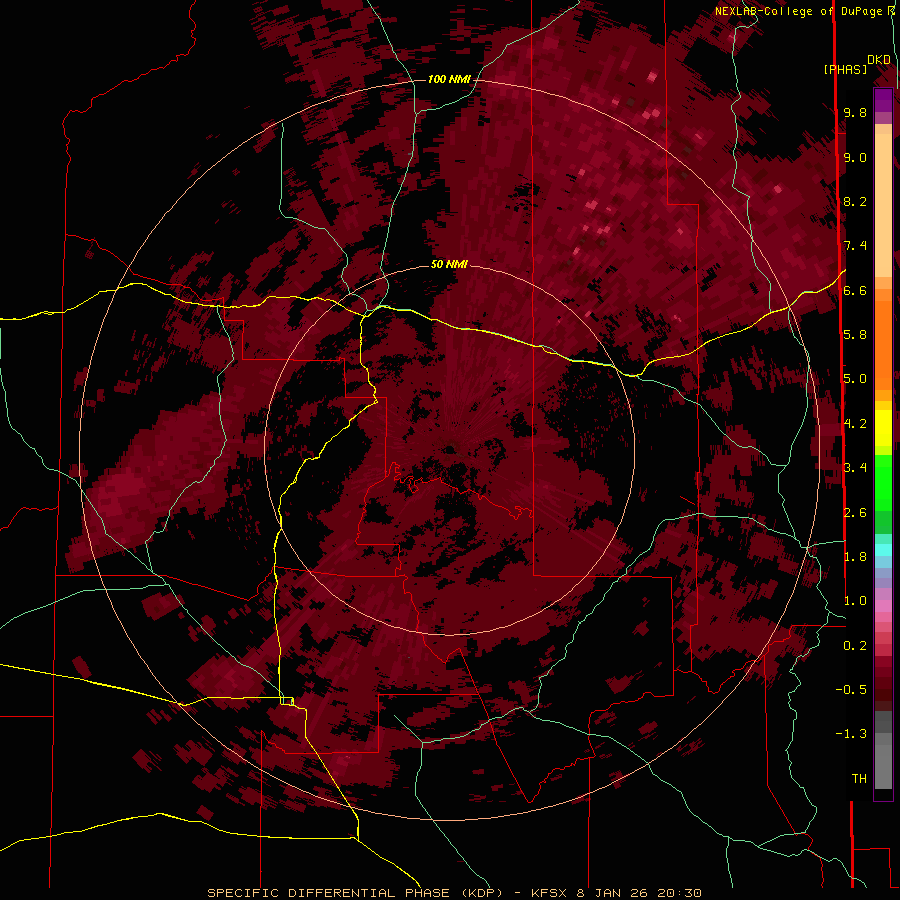Click the 1.0 value on the color scale
Image resolution: width=900 pixels, height=900 pixels.
point(855,601)
